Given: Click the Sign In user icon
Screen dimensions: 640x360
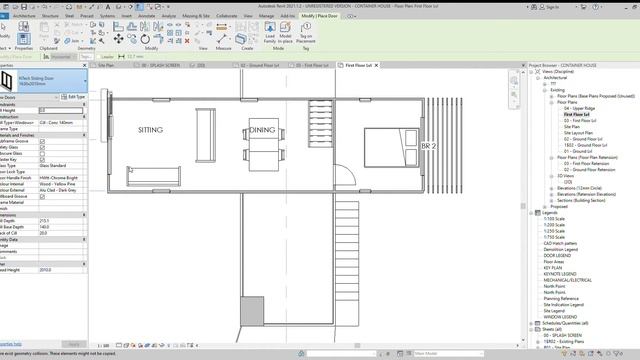Looking at the screenshot, I should (542, 7).
